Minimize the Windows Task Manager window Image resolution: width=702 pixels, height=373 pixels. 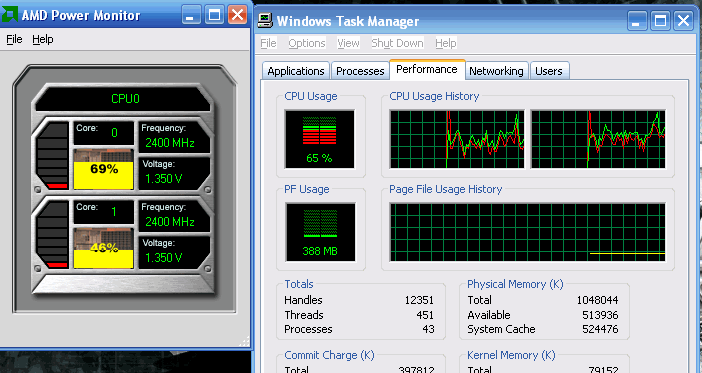pos(637,21)
